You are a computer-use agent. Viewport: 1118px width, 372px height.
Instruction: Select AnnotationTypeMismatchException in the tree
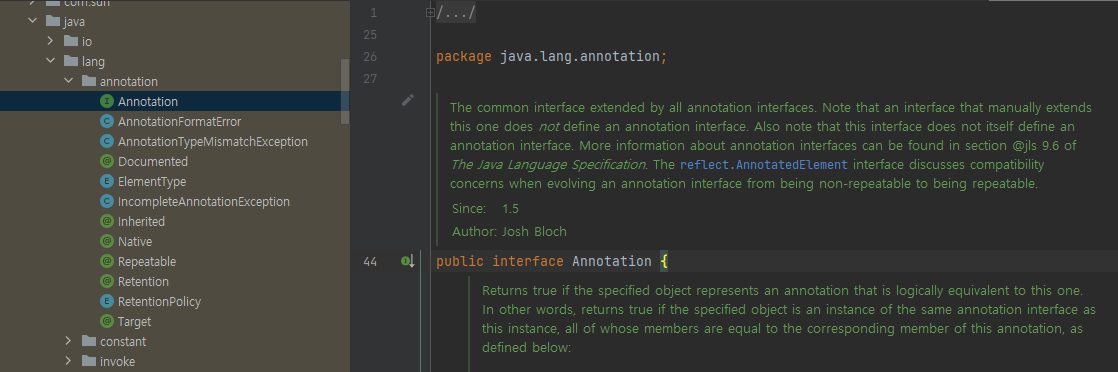pos(212,142)
